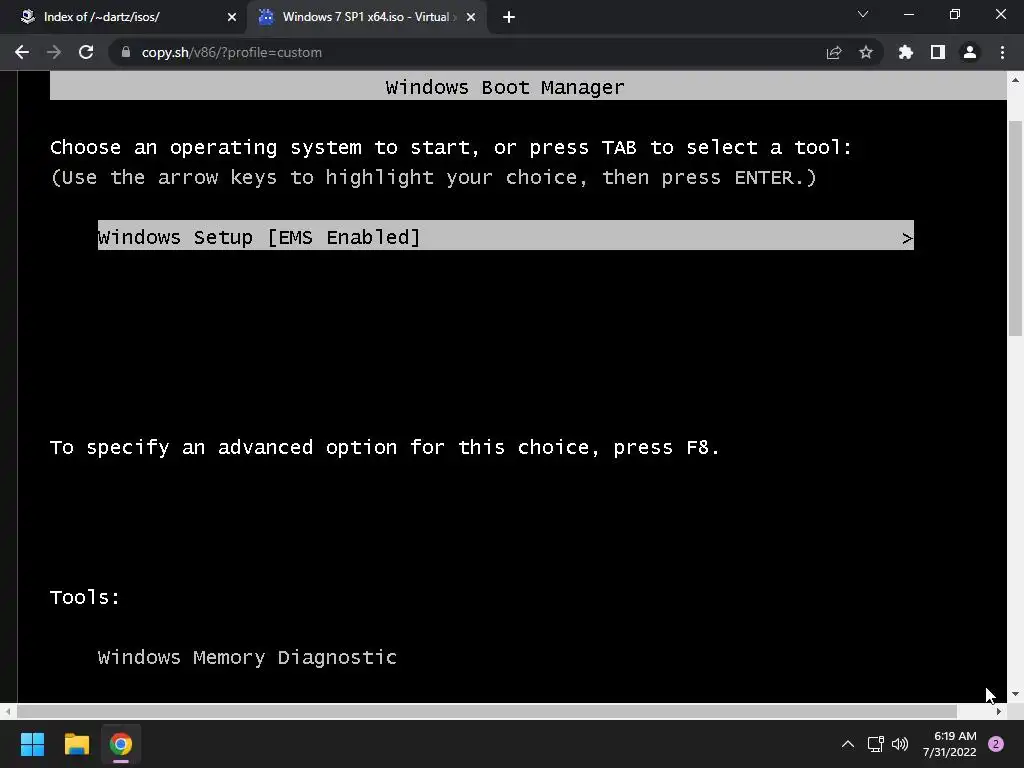Restore down the Chrome window
Image resolution: width=1024 pixels, height=768 pixels.
[955, 14]
